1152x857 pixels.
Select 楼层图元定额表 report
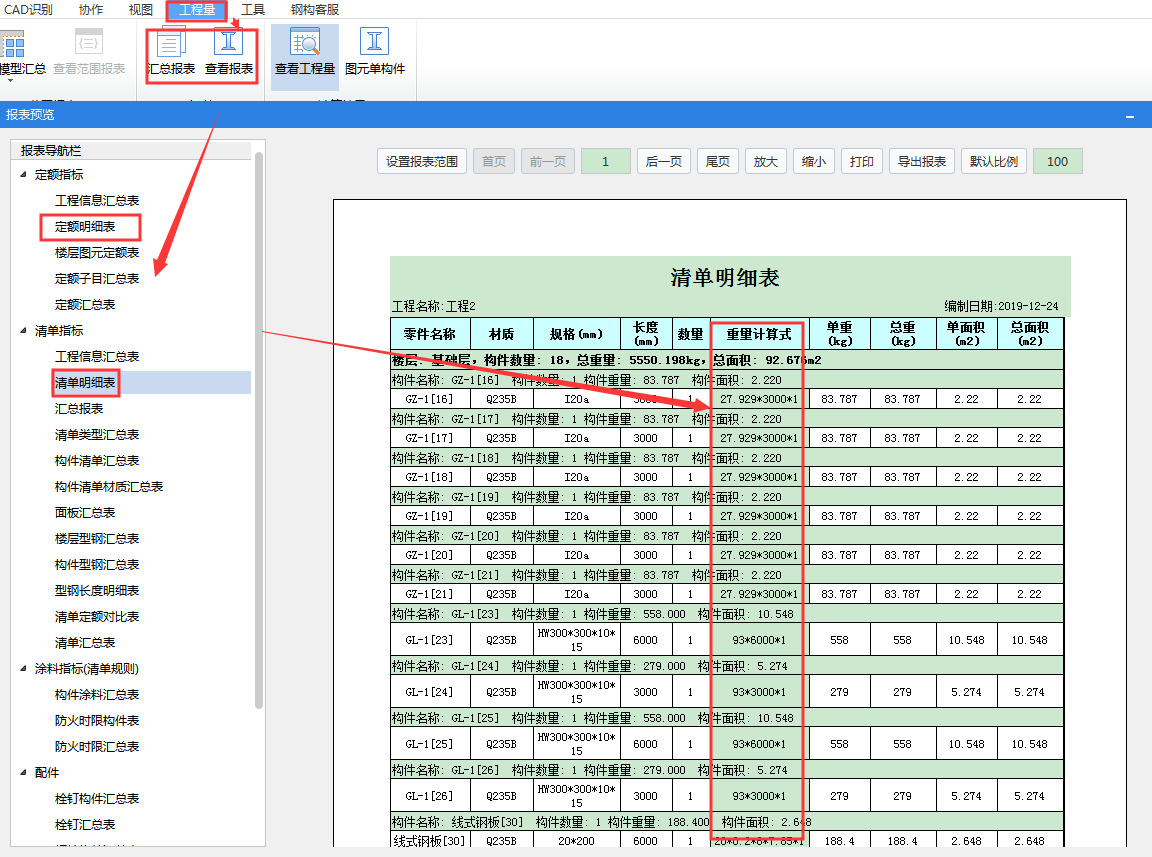97,253
